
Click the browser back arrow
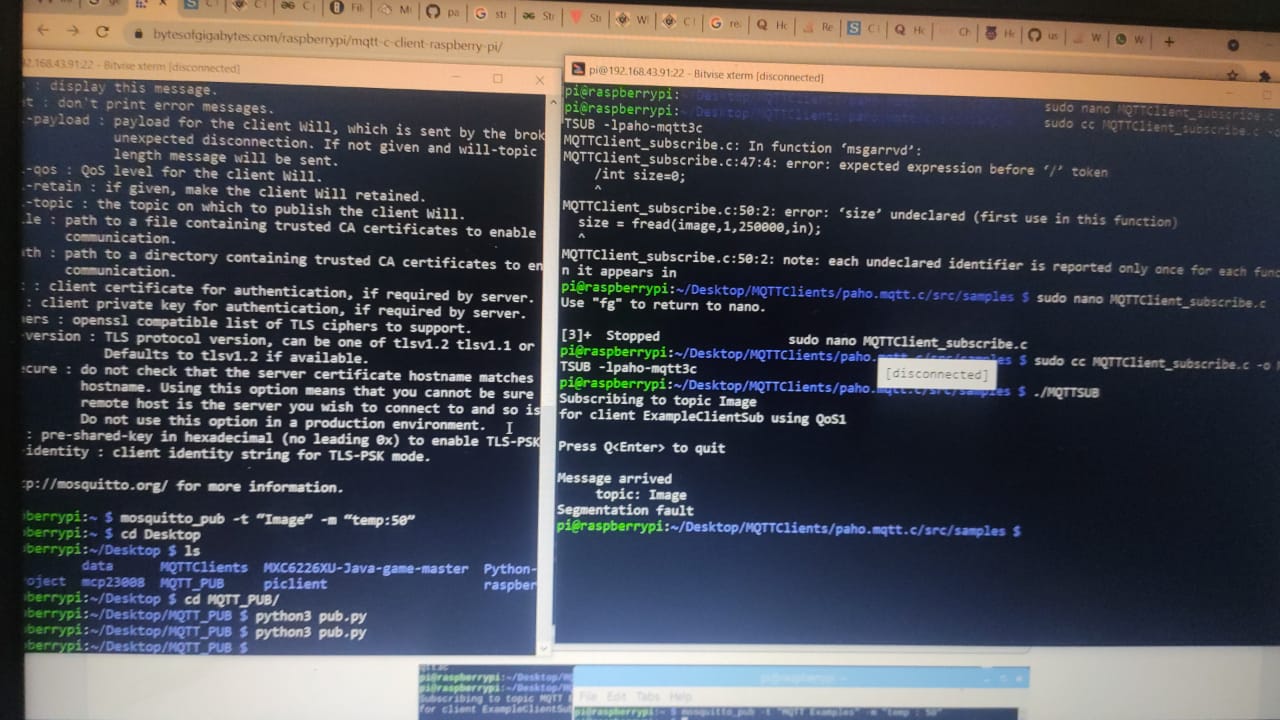pos(42,31)
